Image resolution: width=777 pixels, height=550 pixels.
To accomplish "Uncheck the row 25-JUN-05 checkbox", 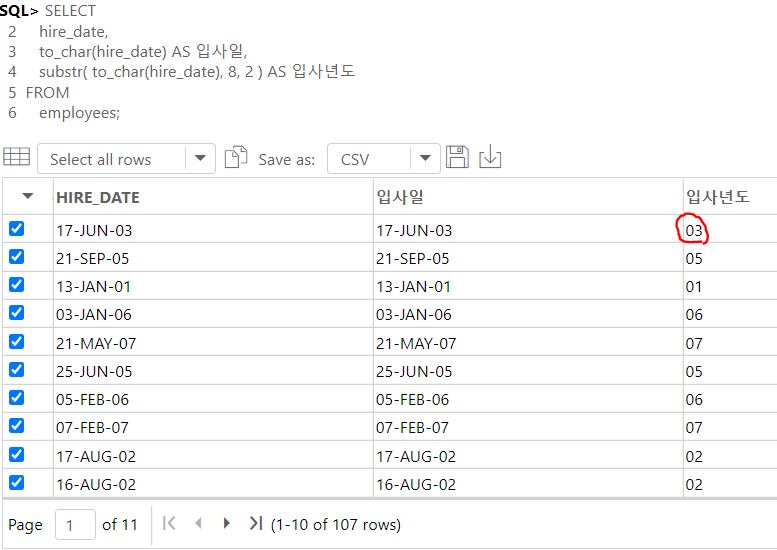I will point(16,369).
